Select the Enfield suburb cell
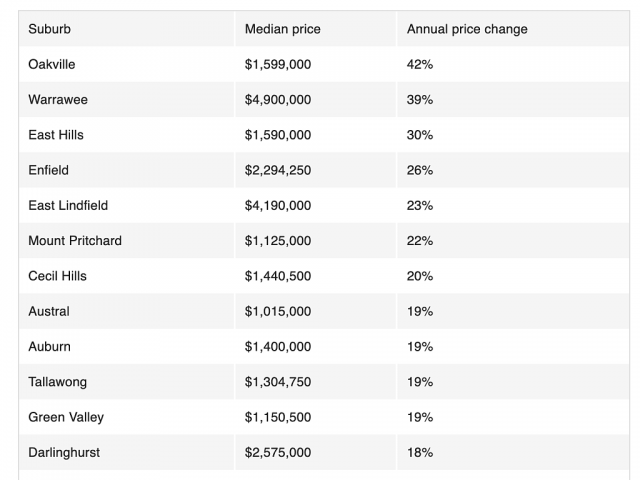Image resolution: width=640 pixels, height=480 pixels. (49, 170)
